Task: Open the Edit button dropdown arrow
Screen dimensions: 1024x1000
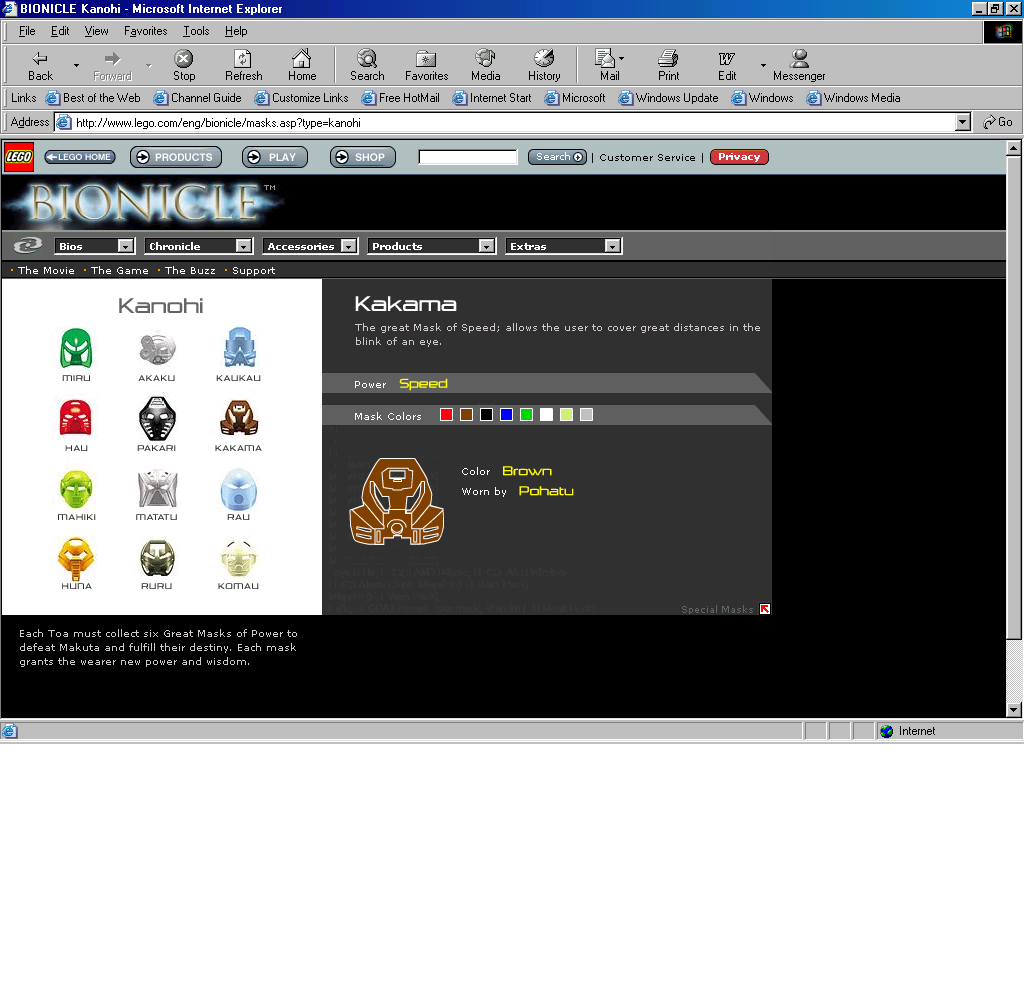Action: [763, 65]
